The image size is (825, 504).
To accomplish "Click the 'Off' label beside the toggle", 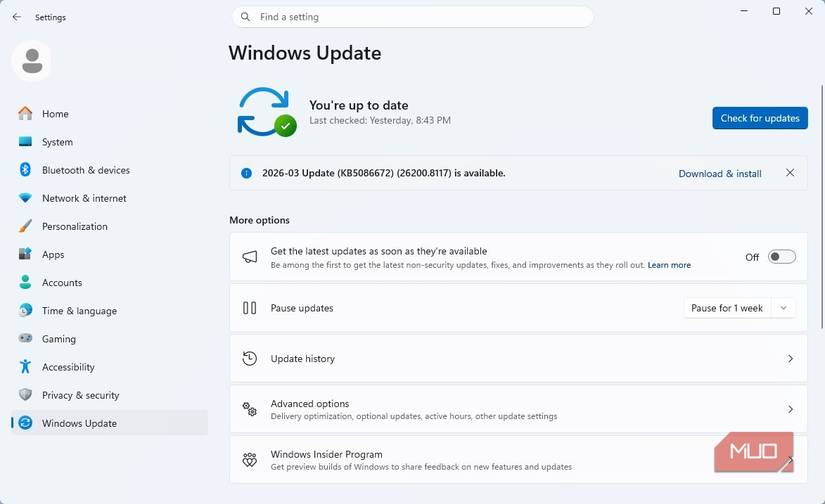I will pos(752,257).
